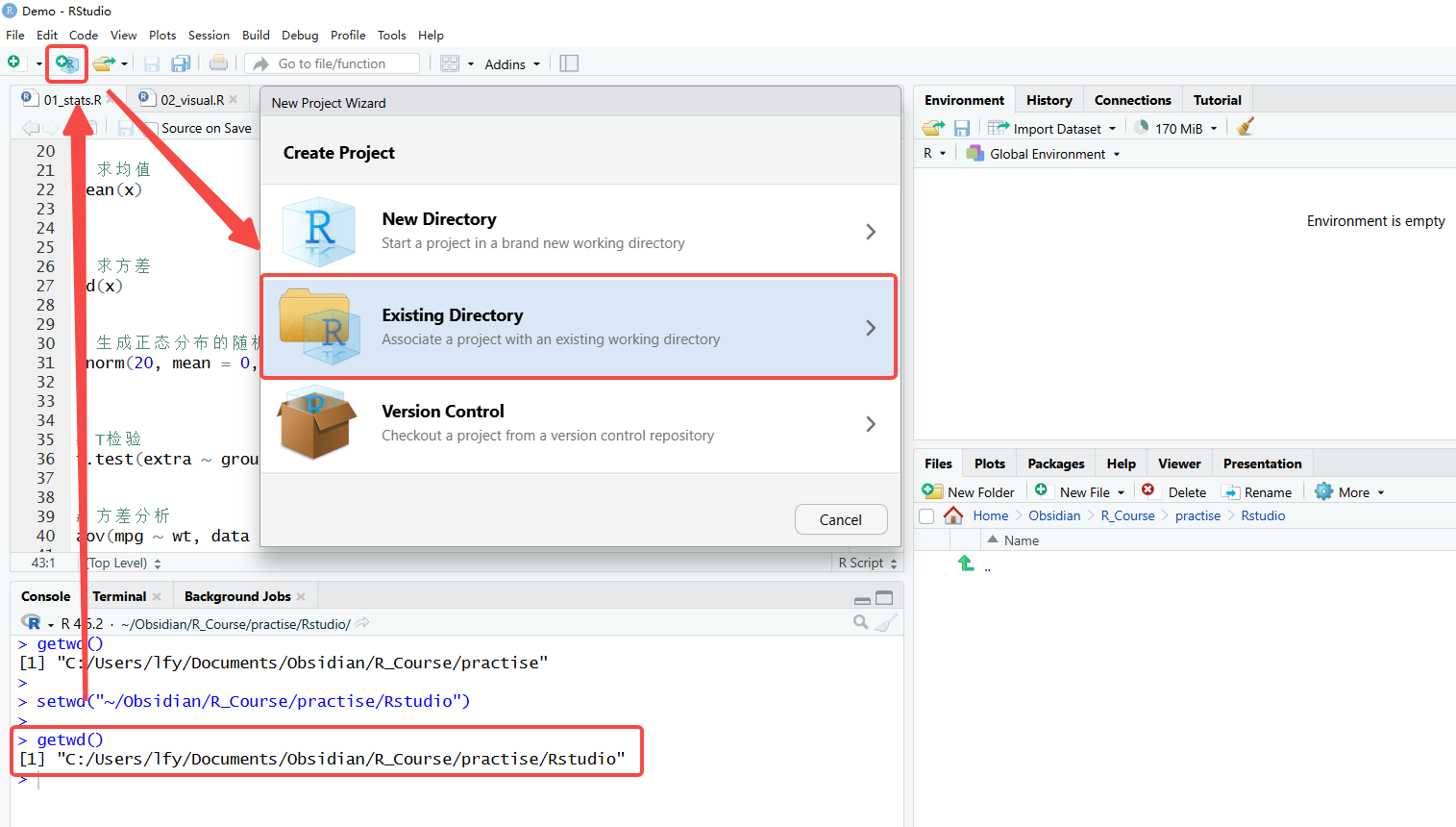This screenshot has width=1456, height=827.
Task: Cancel the New Project Wizard
Action: (840, 519)
